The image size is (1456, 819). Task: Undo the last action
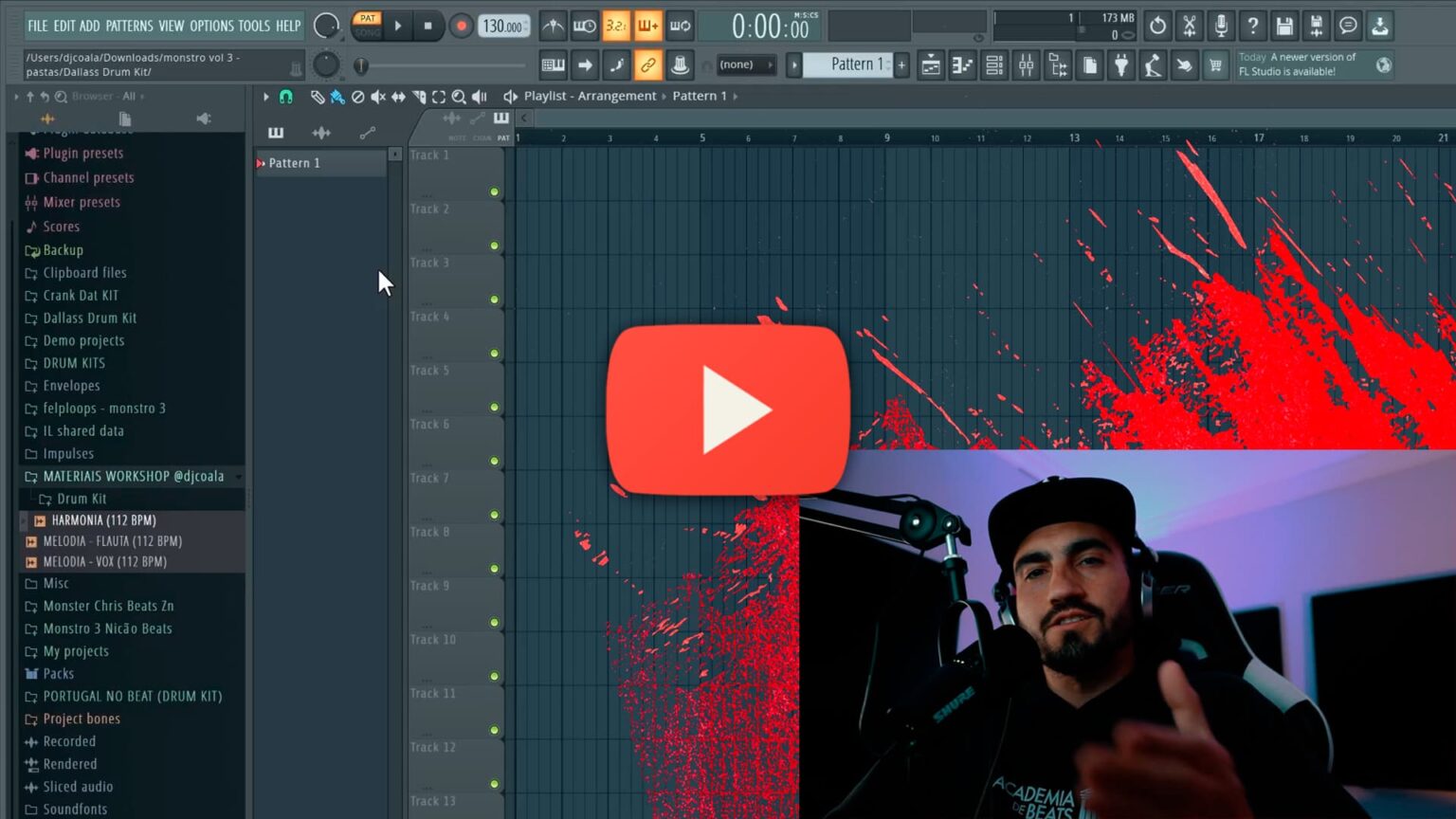[1157, 26]
